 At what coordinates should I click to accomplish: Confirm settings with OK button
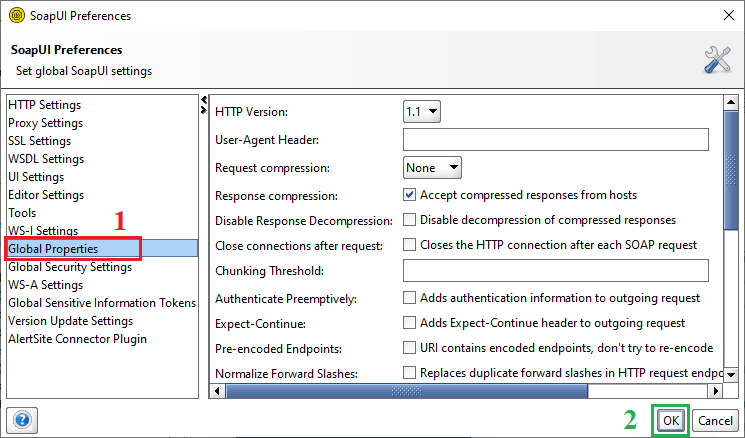pos(670,420)
